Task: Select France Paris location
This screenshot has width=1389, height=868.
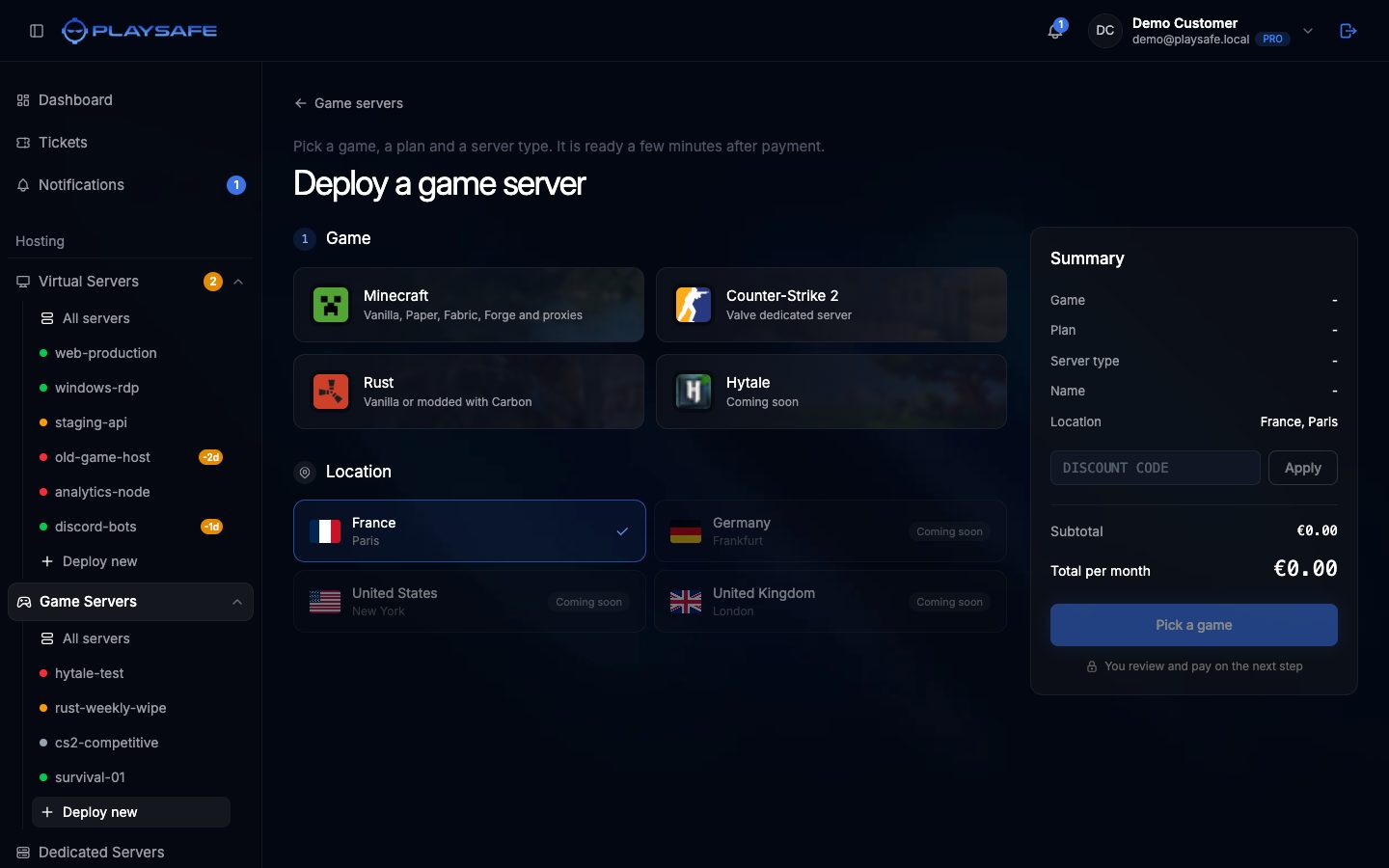Action: (470, 530)
